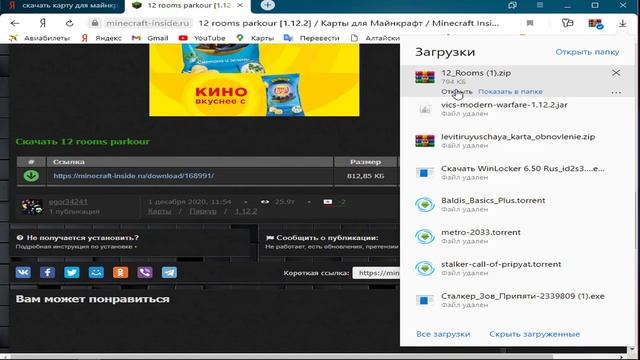The image size is (640, 360).
Task: Open Yandex home via the Я toolbar icon
Action: point(42,23)
